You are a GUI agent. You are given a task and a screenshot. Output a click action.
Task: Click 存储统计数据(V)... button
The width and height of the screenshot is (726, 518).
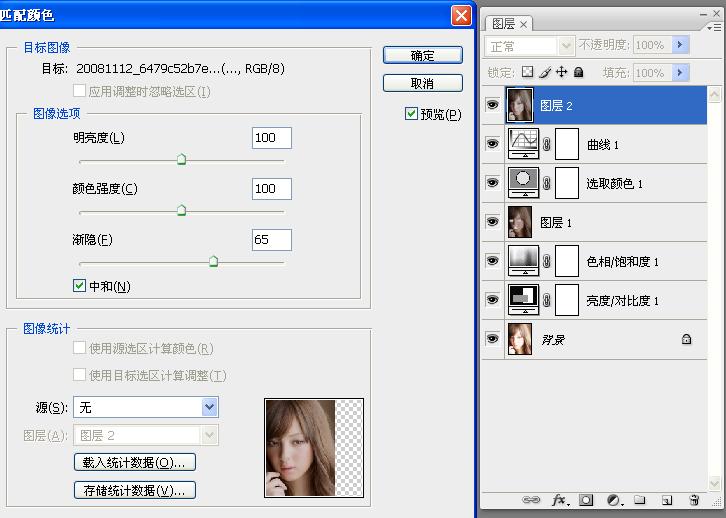click(135, 490)
